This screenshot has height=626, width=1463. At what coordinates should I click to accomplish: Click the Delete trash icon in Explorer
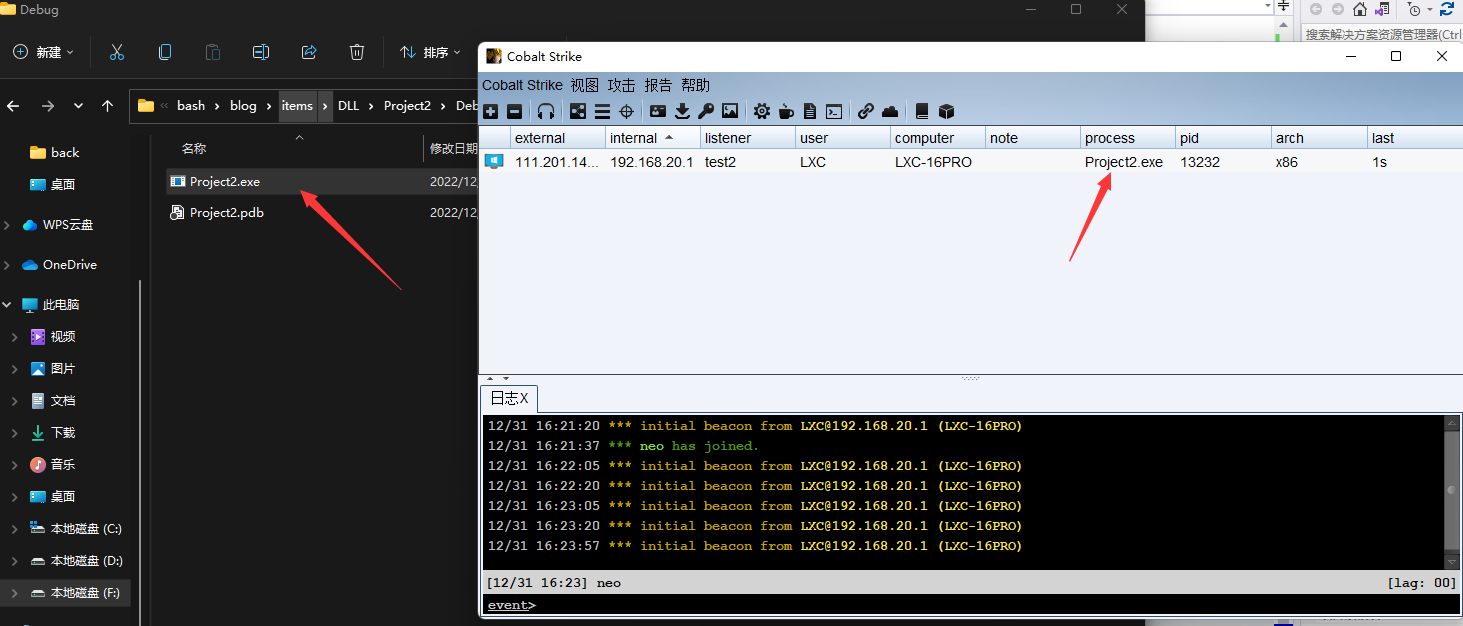click(x=357, y=52)
